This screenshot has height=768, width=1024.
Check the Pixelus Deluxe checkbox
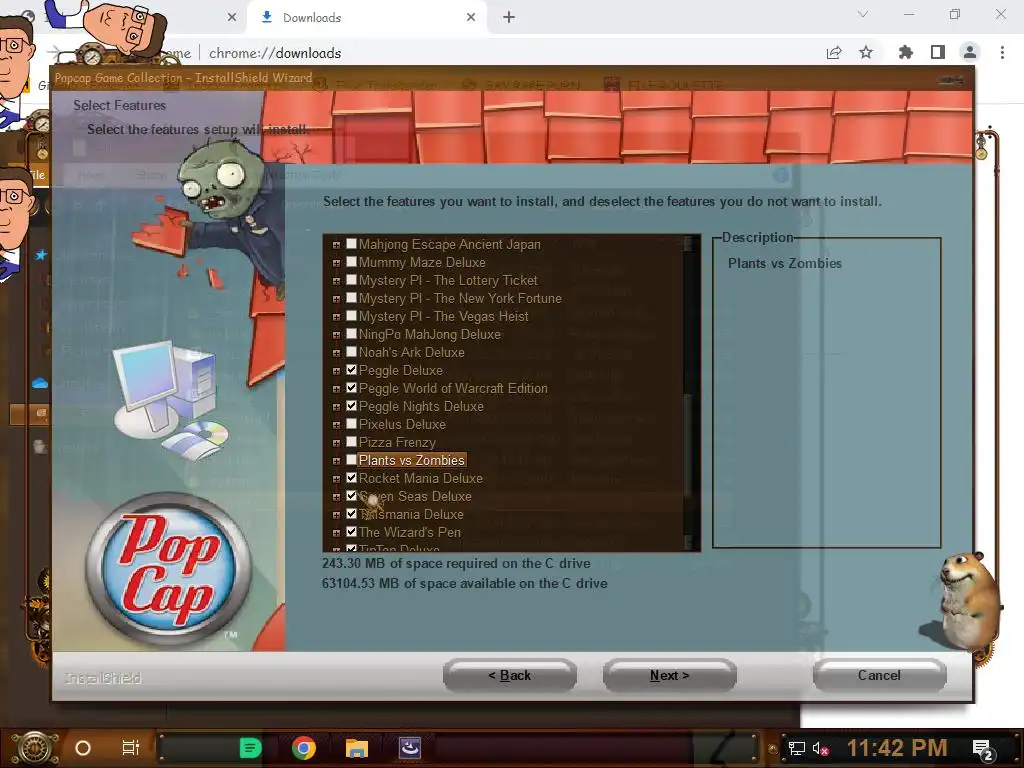[351, 424]
